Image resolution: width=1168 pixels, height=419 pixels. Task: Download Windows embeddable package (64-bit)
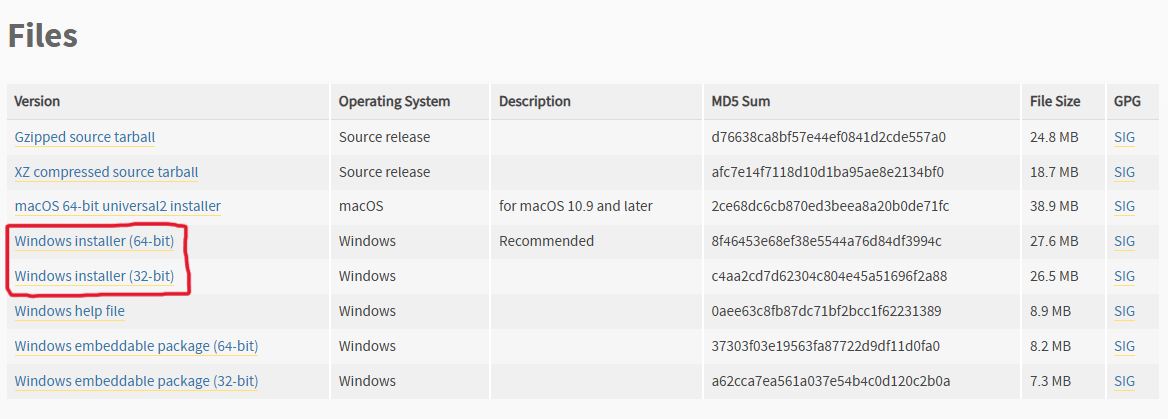coord(136,346)
